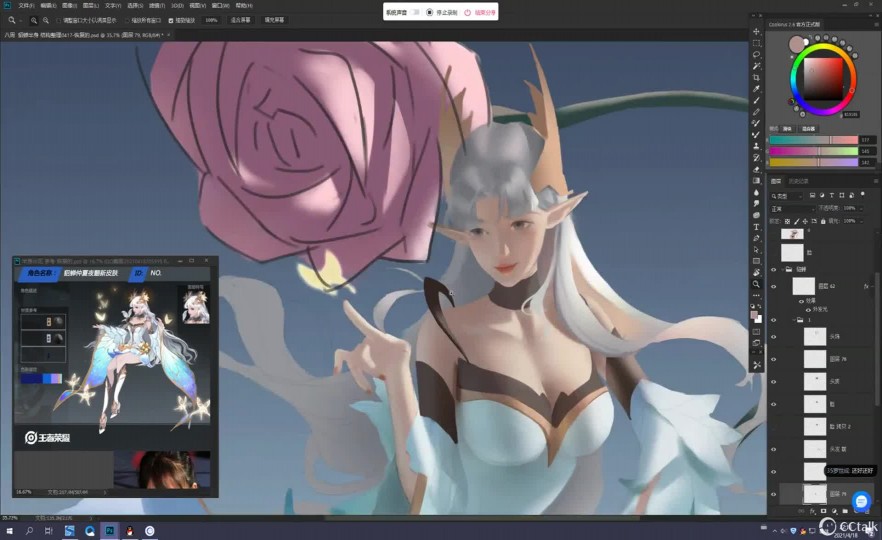Lock all padlock icon in Layers
The width and height of the screenshot is (882, 540).
pyautogui.click(x=823, y=221)
